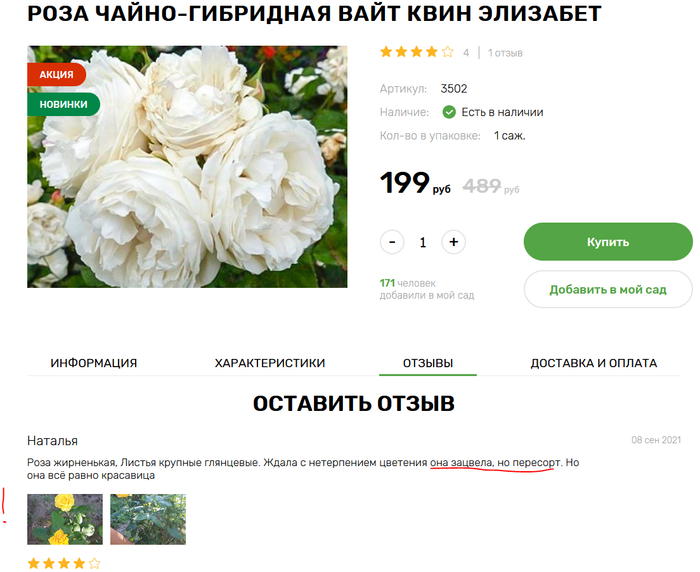Click the ОСТАВИТЬ ОТЗЫВ heading
Image resolution: width=700 pixels, height=572 pixels.
(354, 403)
